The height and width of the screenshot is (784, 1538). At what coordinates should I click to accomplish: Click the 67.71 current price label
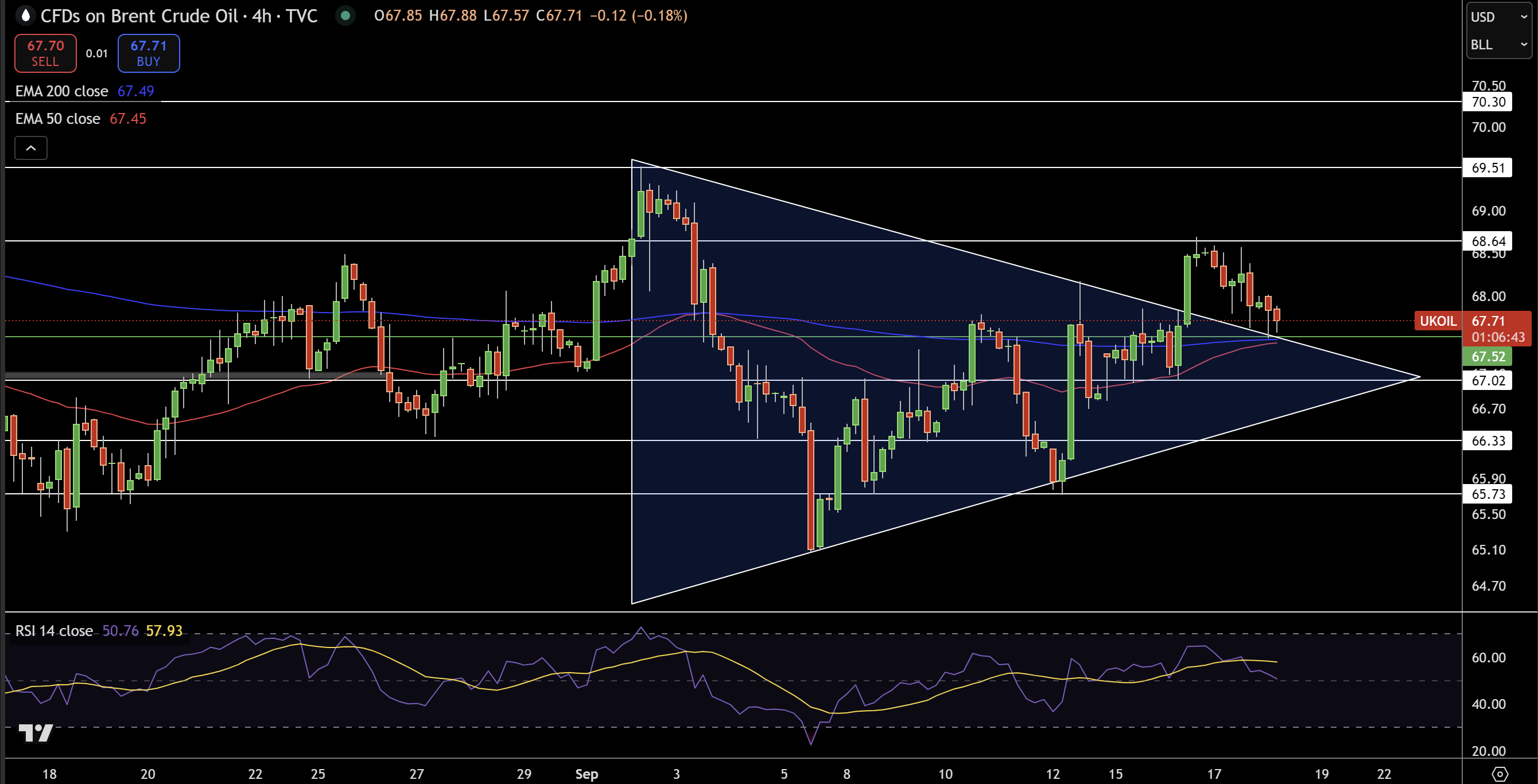(x=1488, y=321)
